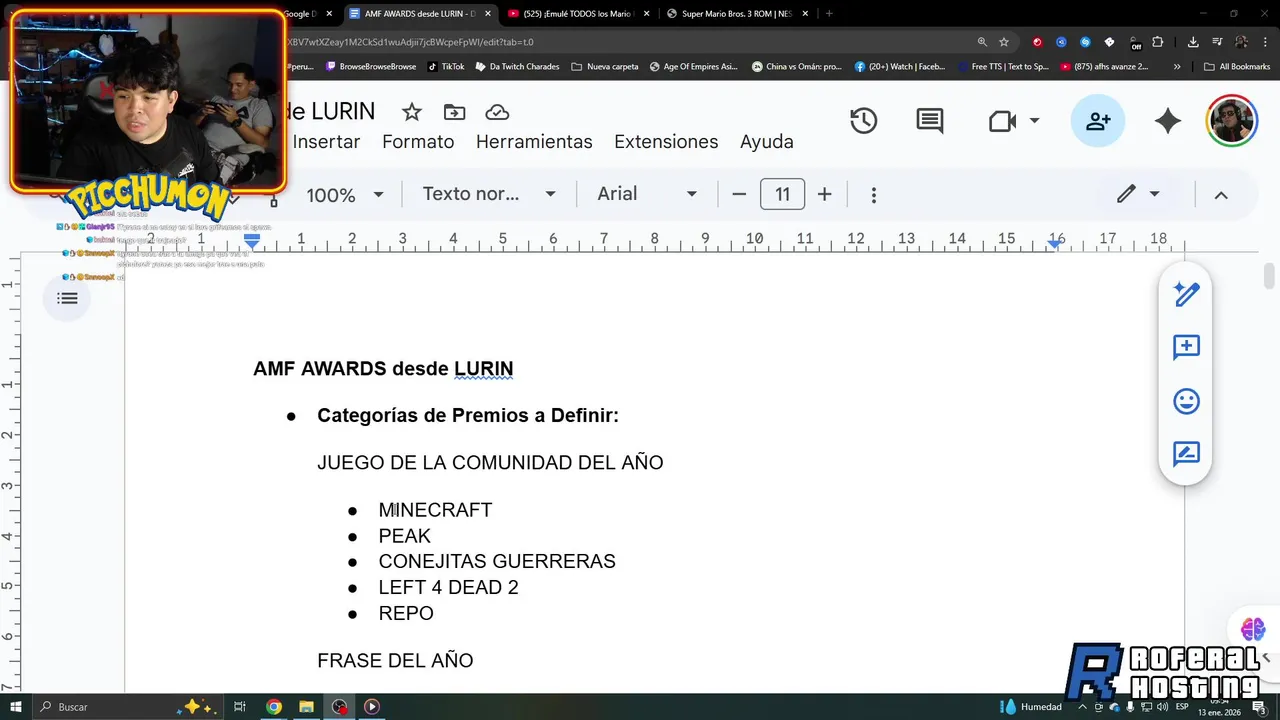Click the JUEGO DE LA COMUNIDAD DEL AÑO line
The height and width of the screenshot is (720, 1280).
490,463
